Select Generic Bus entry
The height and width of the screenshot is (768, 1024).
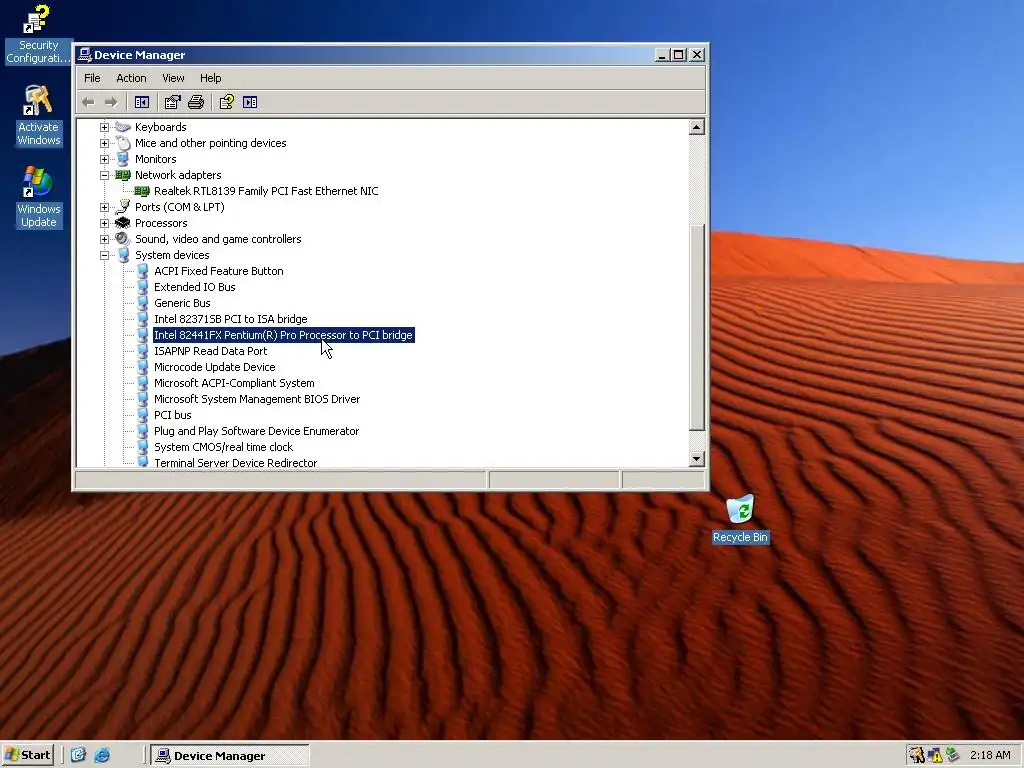pos(182,303)
